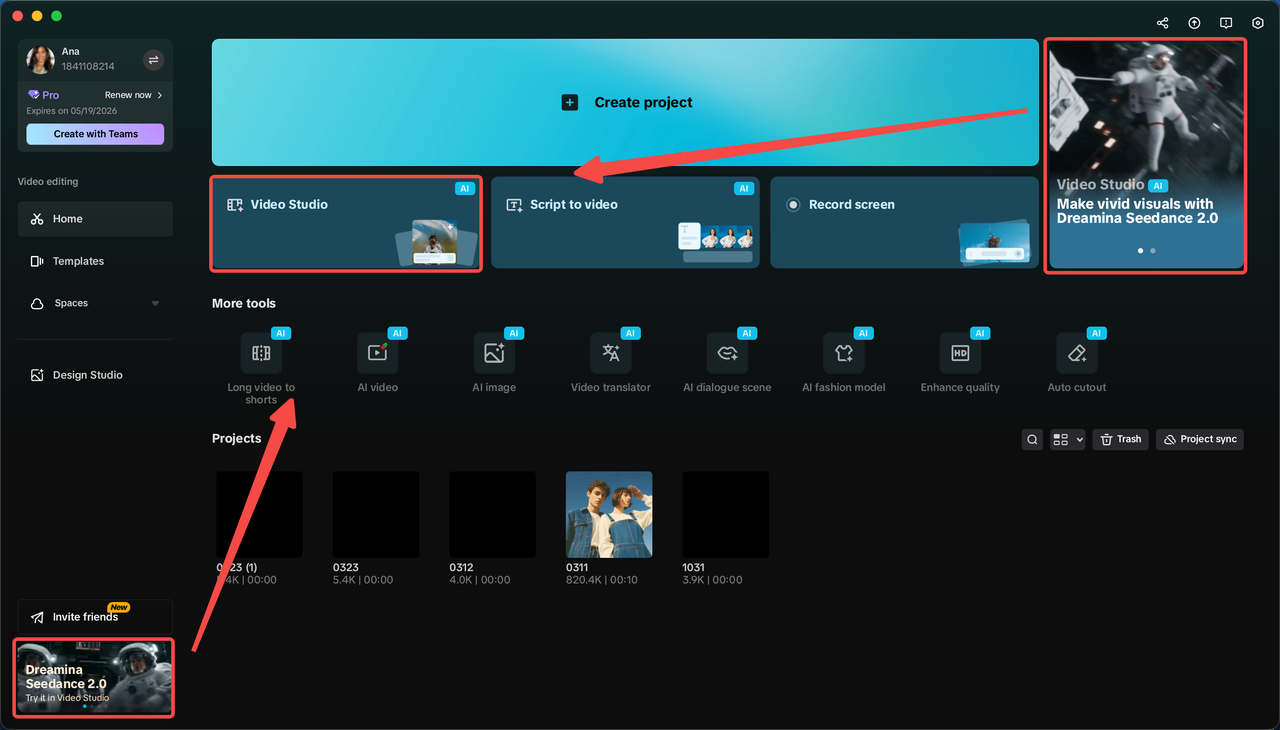This screenshot has width=1280, height=730.
Task: Open the feedback message icon in the top bar
Action: pos(1226,23)
